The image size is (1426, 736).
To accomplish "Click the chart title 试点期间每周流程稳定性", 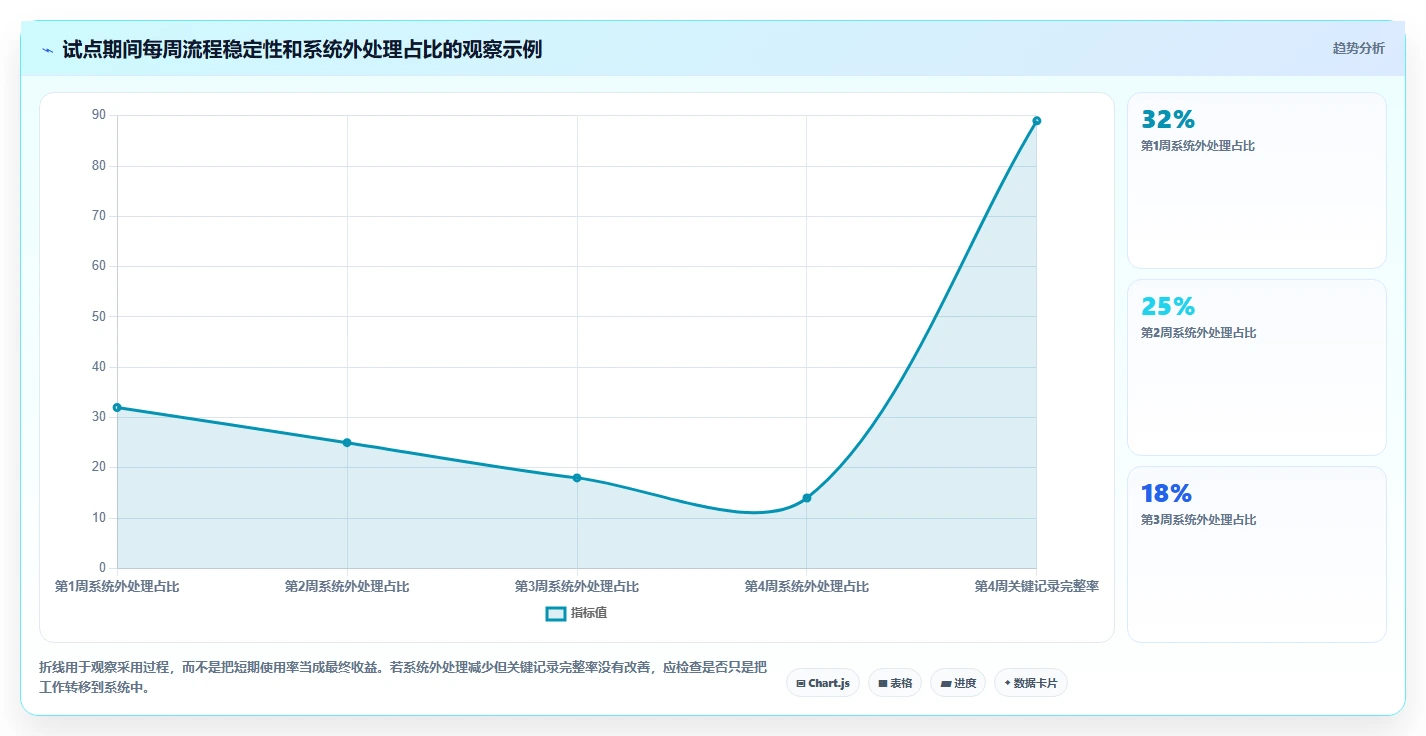I will tap(302, 49).
